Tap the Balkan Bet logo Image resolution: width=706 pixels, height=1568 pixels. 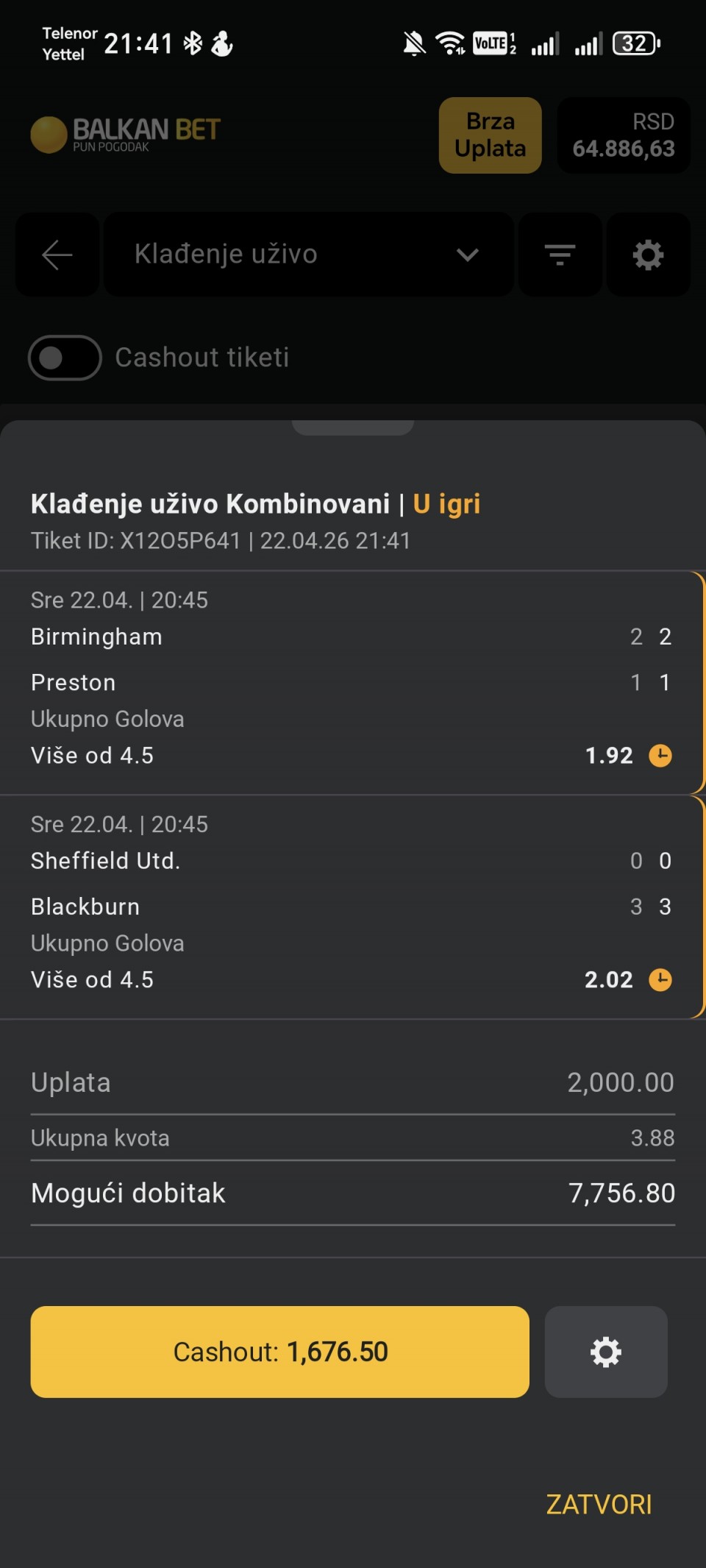126,134
